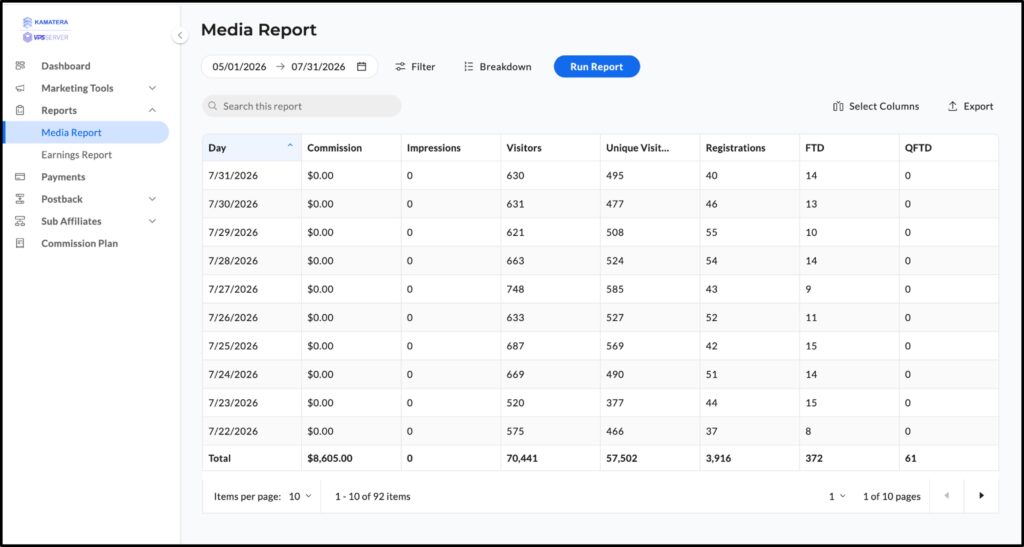This screenshot has height=547, width=1024.
Task: Click the Commission Plan document icon
Action: [x=20, y=243]
